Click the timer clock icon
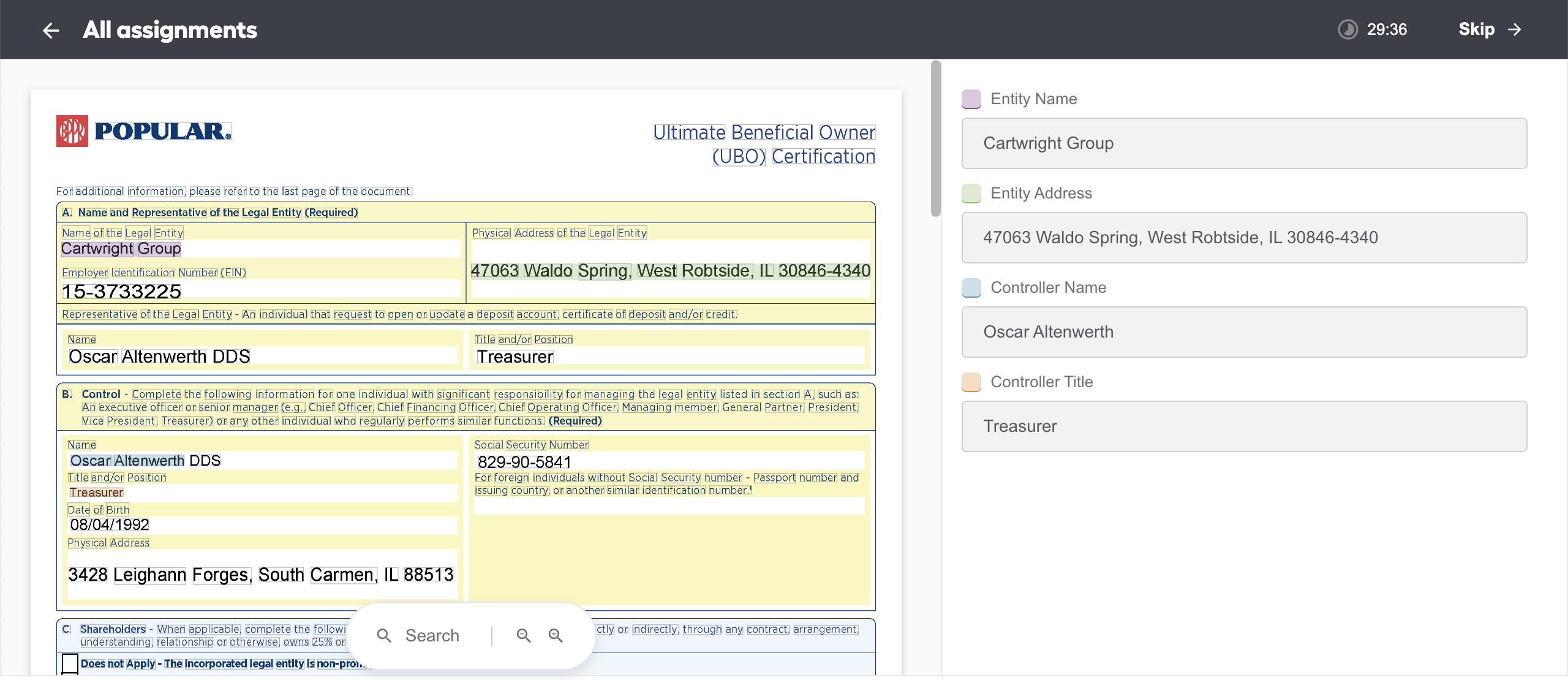 (x=1347, y=29)
